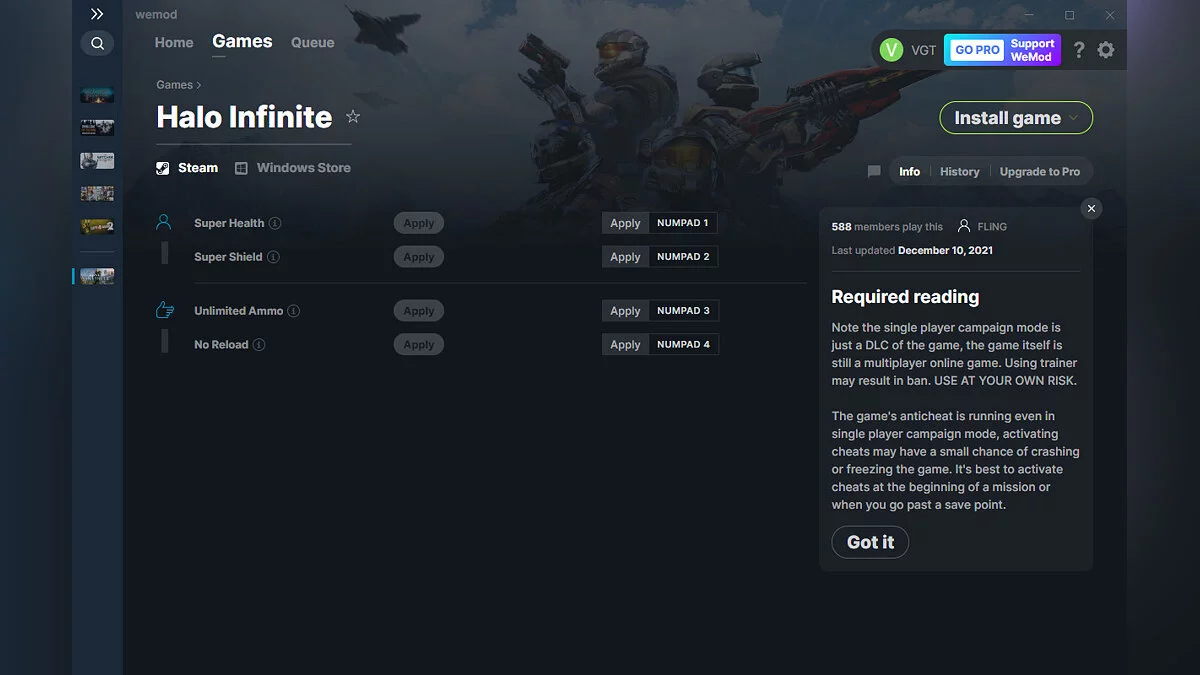Switch to the Queue tab
The height and width of the screenshot is (675, 1200).
click(312, 43)
